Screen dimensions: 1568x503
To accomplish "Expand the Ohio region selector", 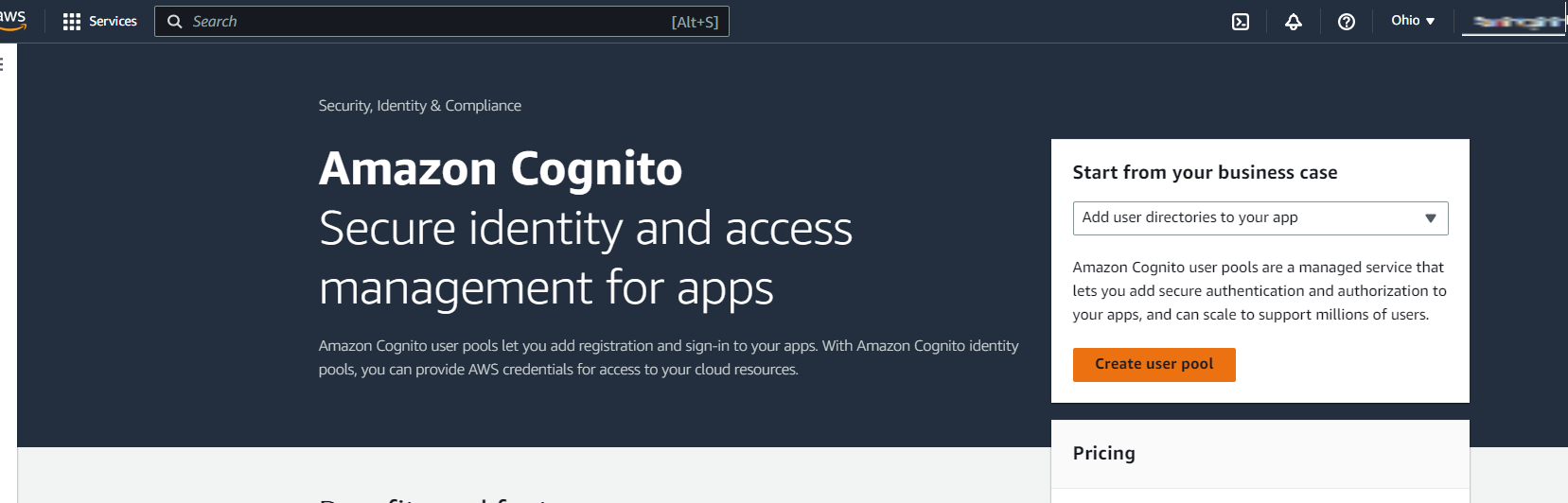I will (x=1413, y=21).
